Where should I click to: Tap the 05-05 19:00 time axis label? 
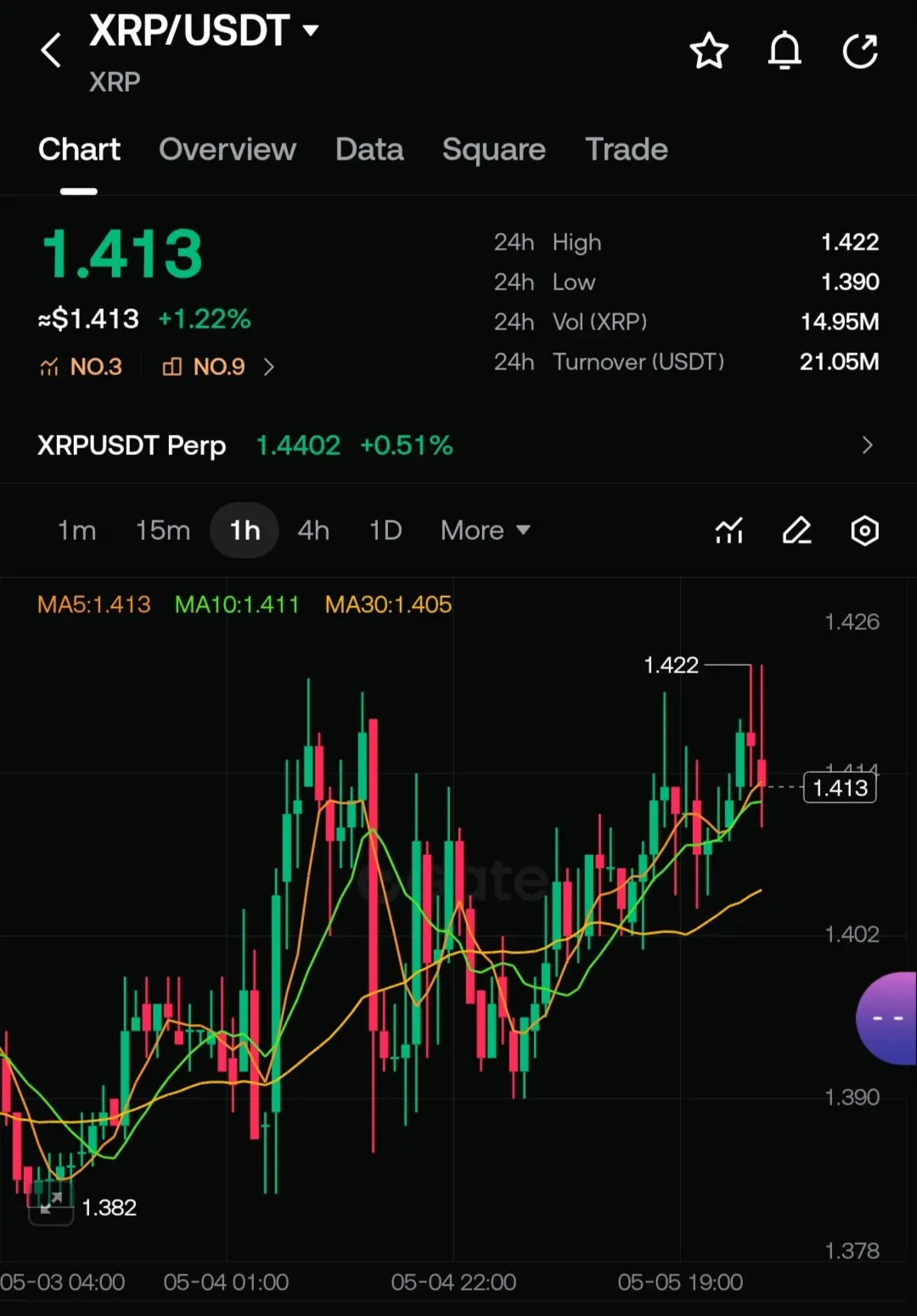coord(680,1282)
